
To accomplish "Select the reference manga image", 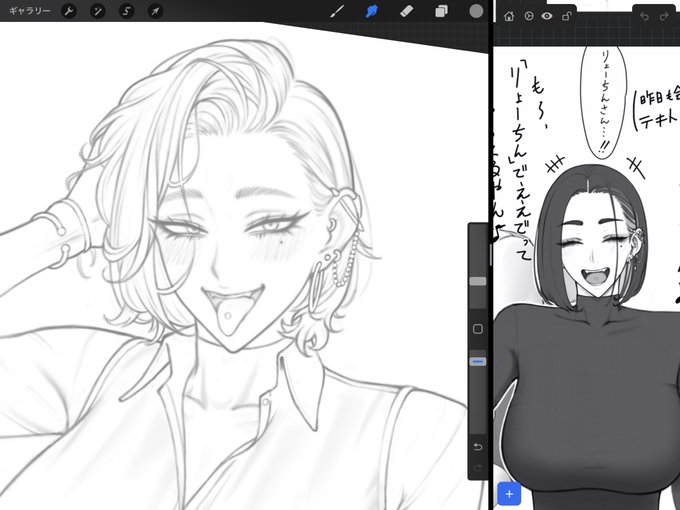I will pyautogui.click(x=587, y=278).
